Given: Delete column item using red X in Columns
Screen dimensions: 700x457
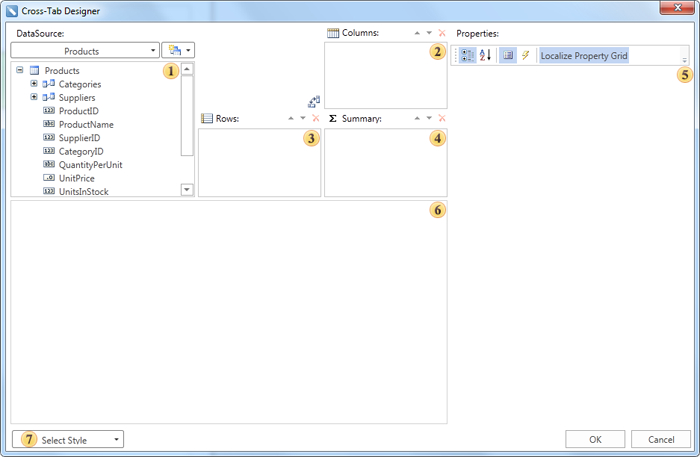Looking at the screenshot, I should (x=442, y=33).
